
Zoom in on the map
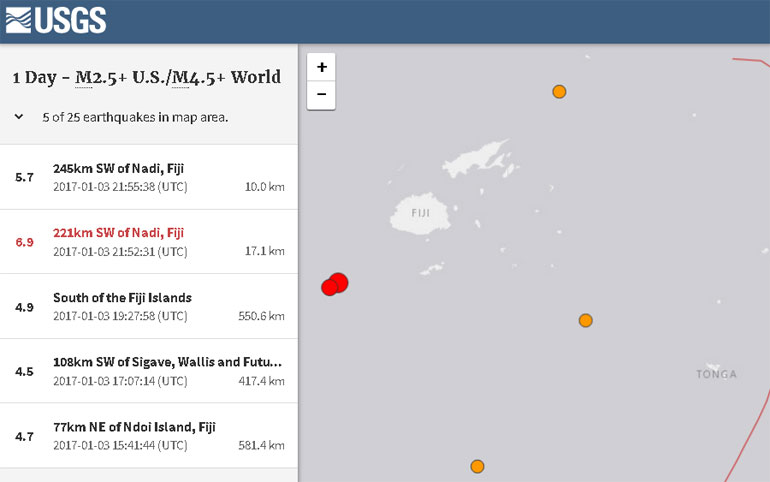pyautogui.click(x=321, y=67)
